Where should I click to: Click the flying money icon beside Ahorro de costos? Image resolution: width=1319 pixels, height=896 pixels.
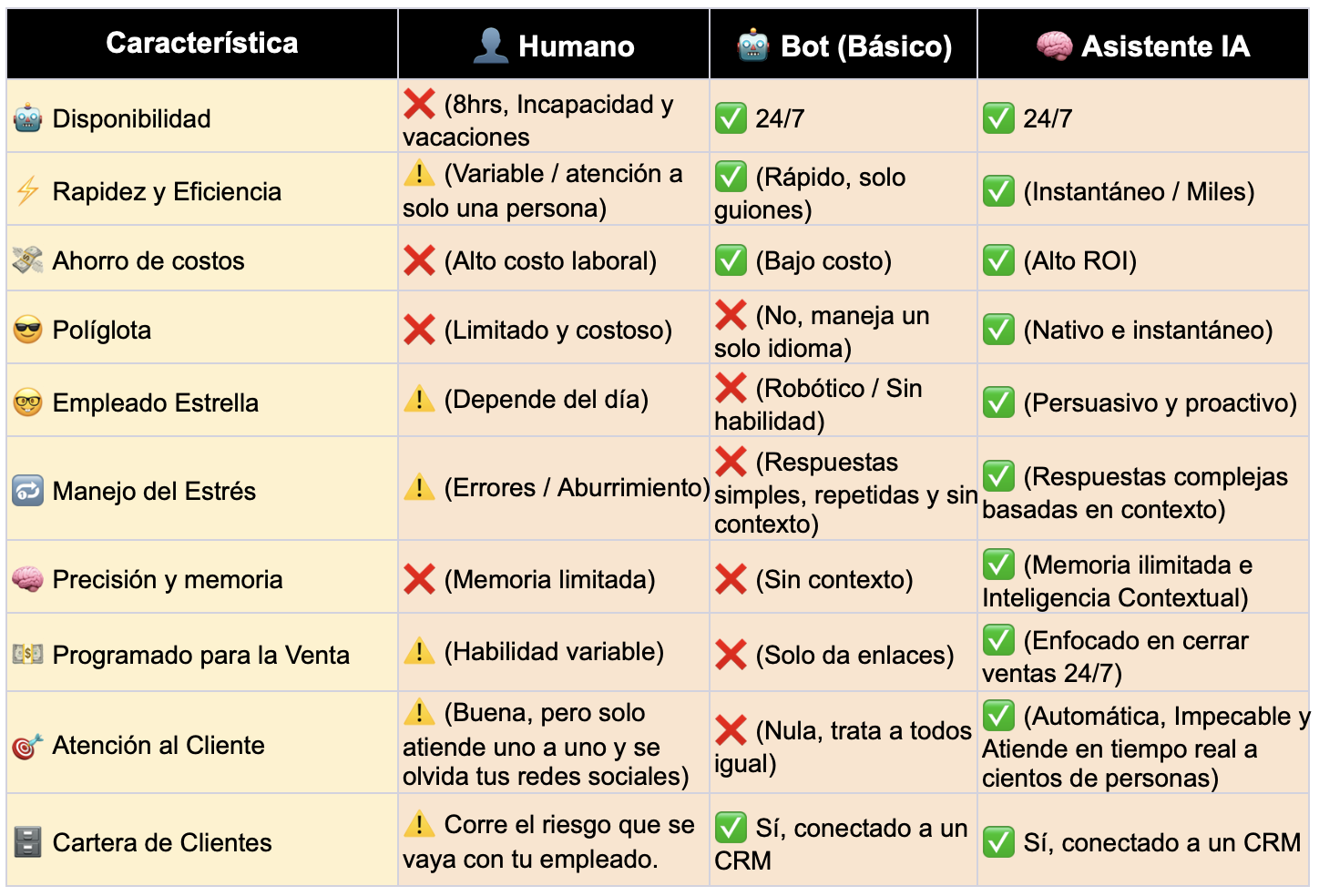pos(27,260)
